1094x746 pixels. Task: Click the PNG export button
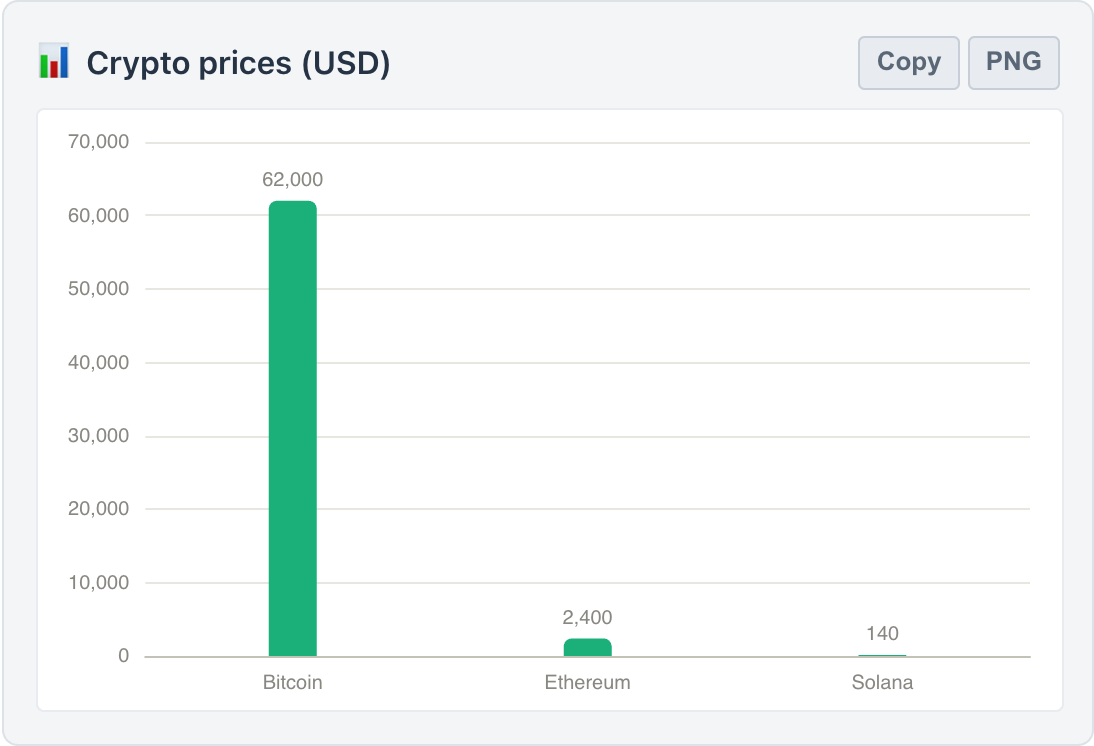click(1014, 63)
